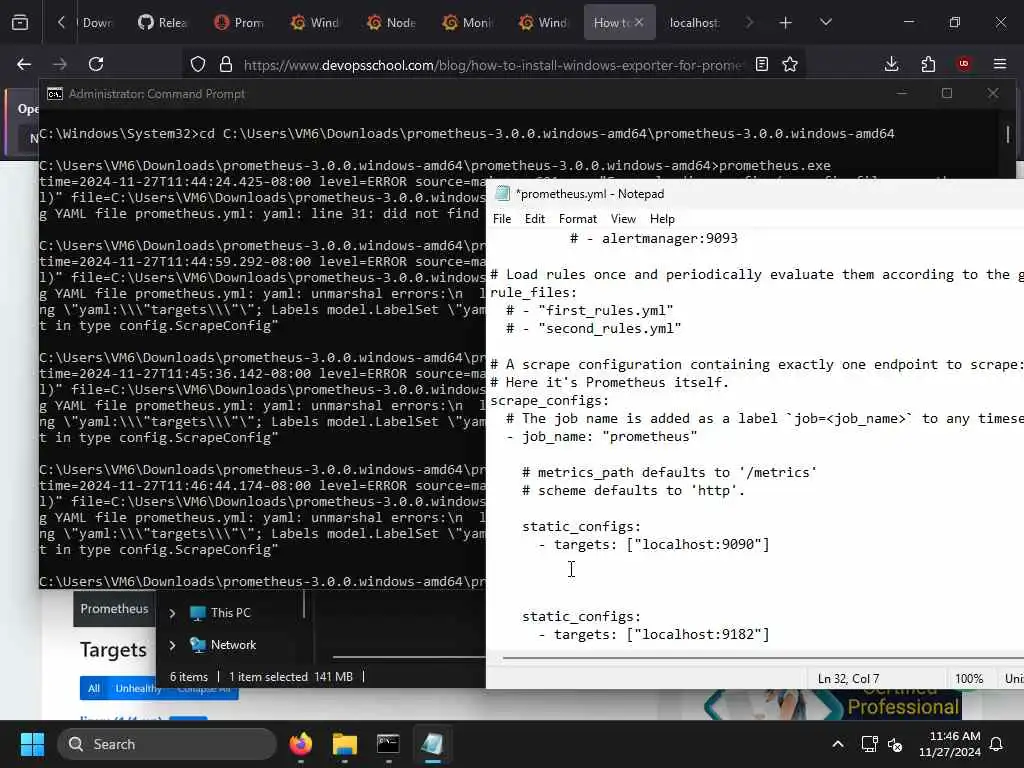Select the All filter button on Targets
The height and width of the screenshot is (768, 1024).
click(94, 688)
